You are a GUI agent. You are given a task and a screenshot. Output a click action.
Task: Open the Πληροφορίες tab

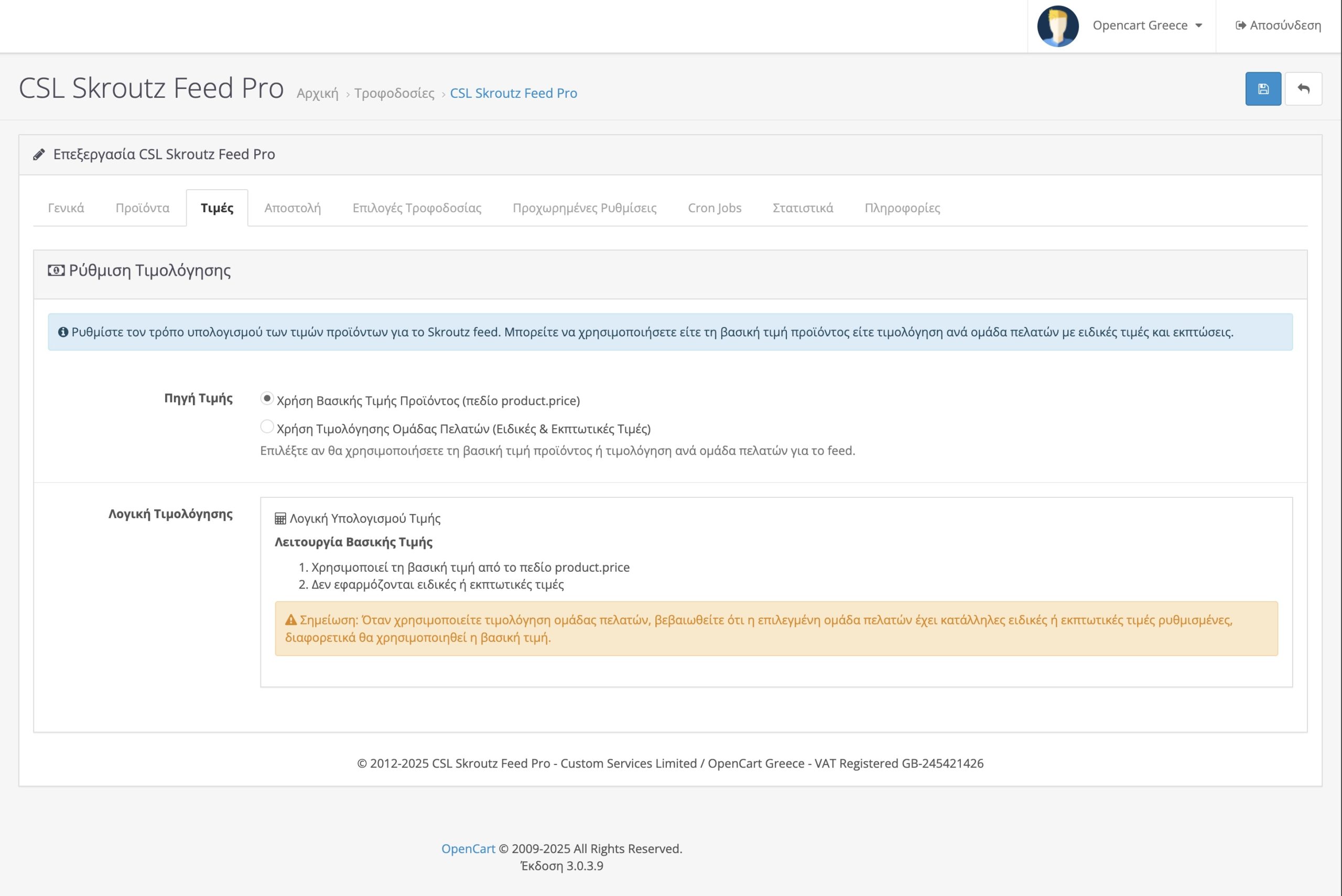903,208
